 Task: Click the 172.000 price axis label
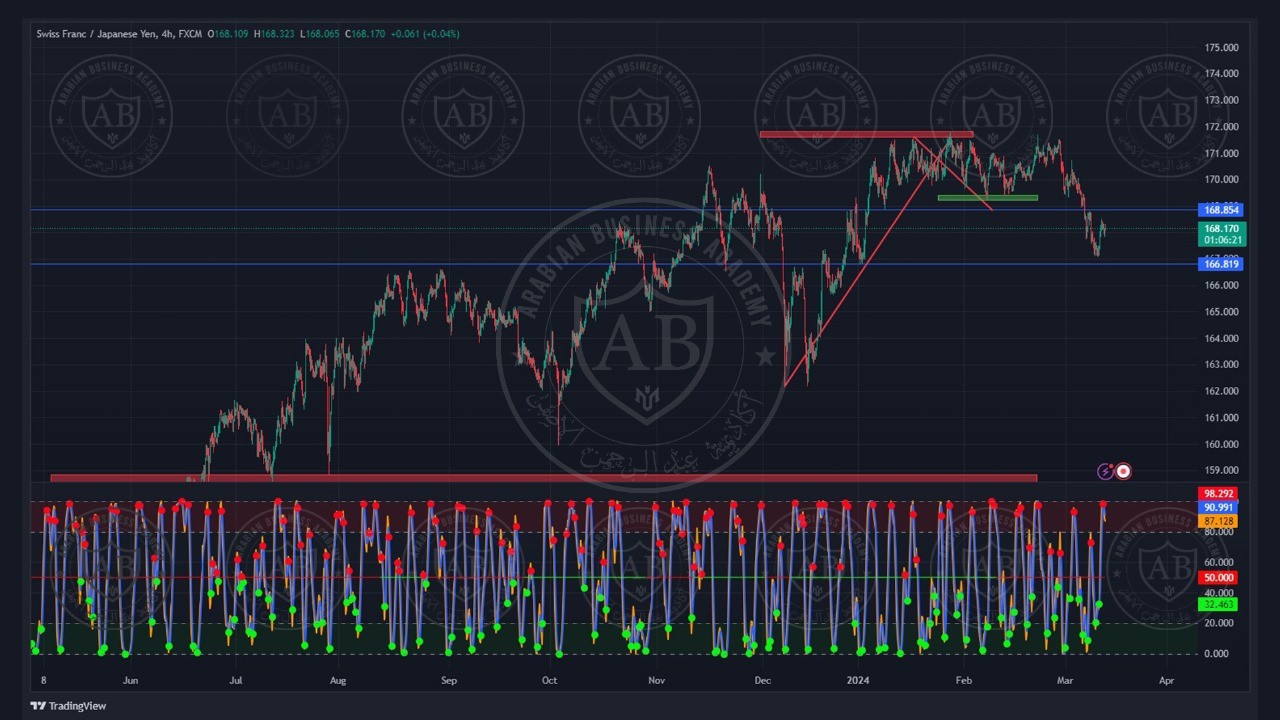click(1221, 127)
